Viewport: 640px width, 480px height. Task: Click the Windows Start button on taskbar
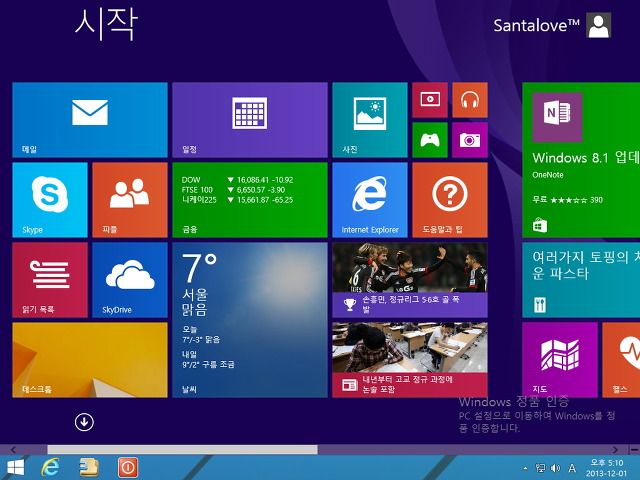point(16,467)
